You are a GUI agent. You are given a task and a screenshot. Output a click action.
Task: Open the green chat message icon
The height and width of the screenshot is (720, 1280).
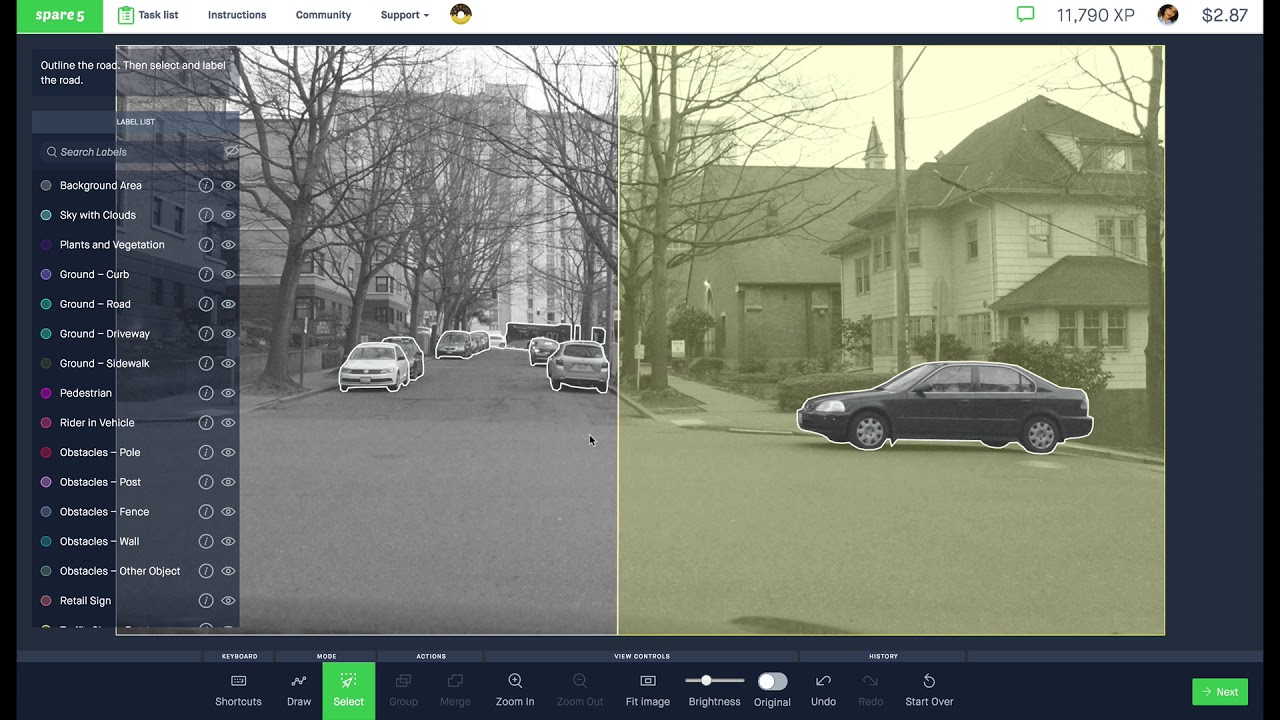[x=1025, y=15]
